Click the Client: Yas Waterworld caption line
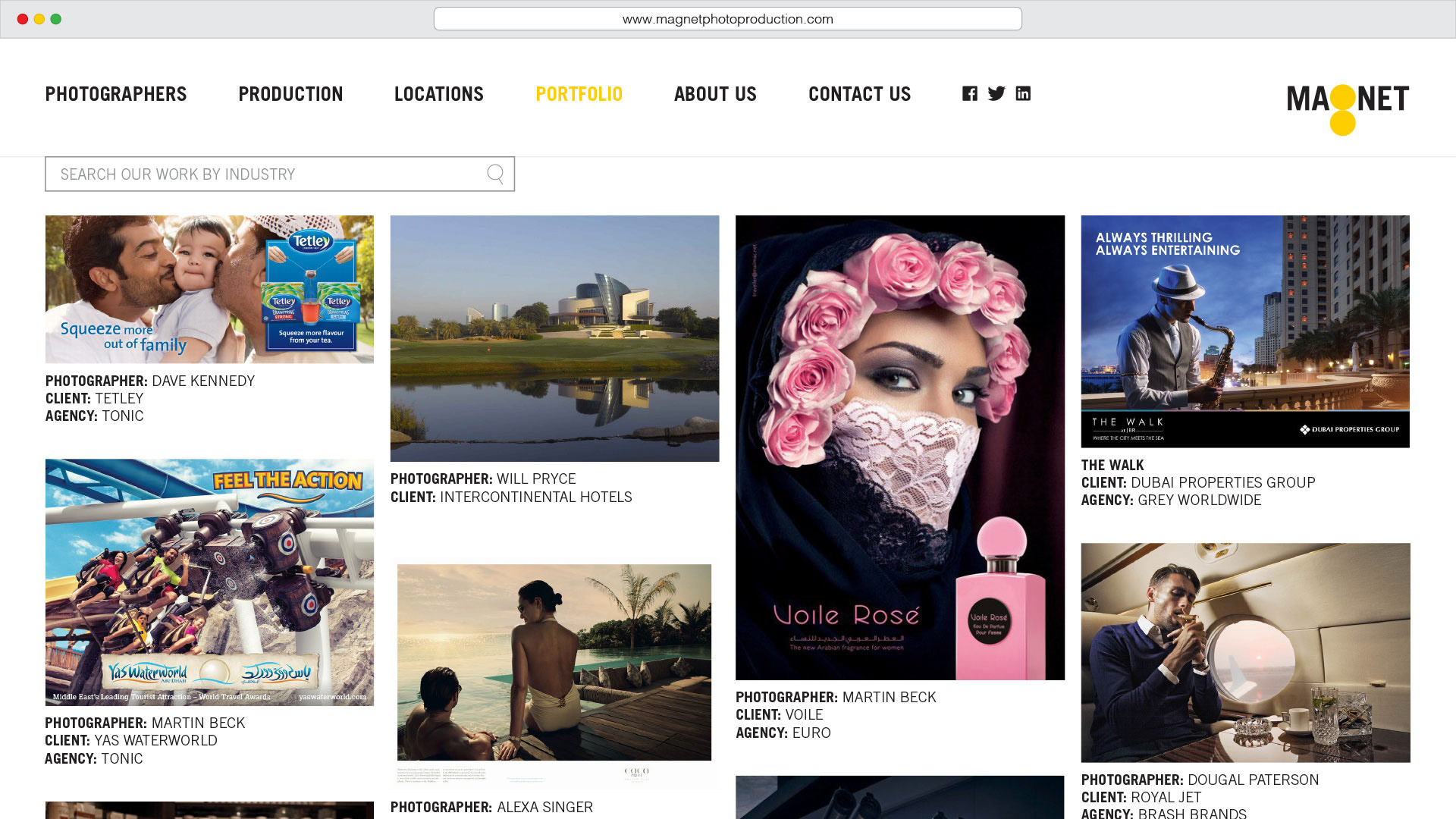 [x=131, y=740]
